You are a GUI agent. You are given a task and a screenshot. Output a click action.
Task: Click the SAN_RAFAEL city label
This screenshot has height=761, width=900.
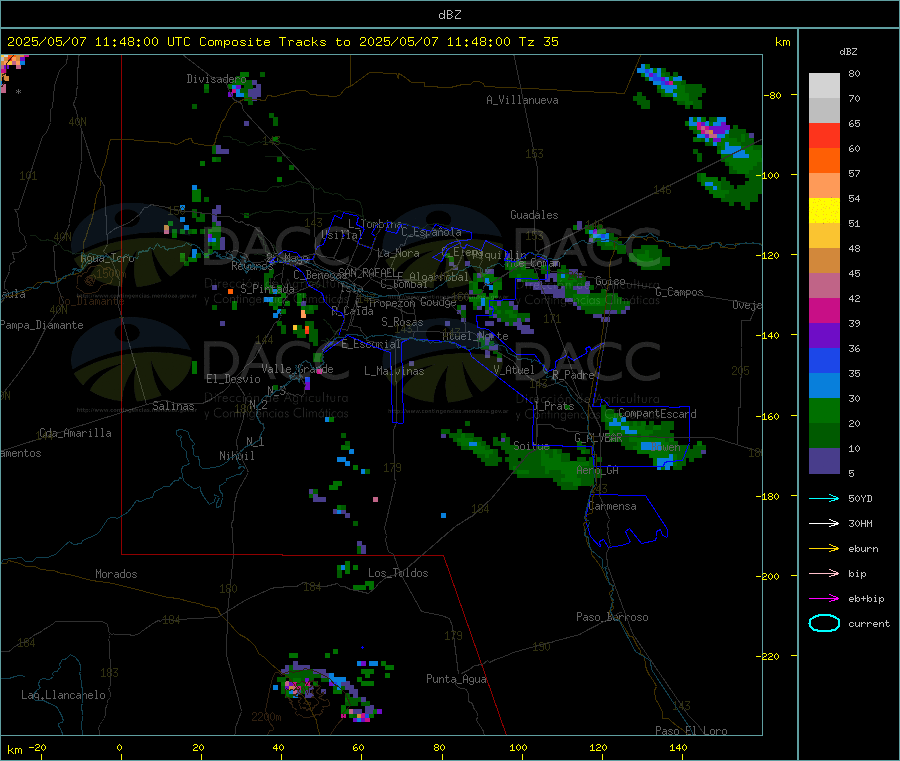tap(367, 272)
